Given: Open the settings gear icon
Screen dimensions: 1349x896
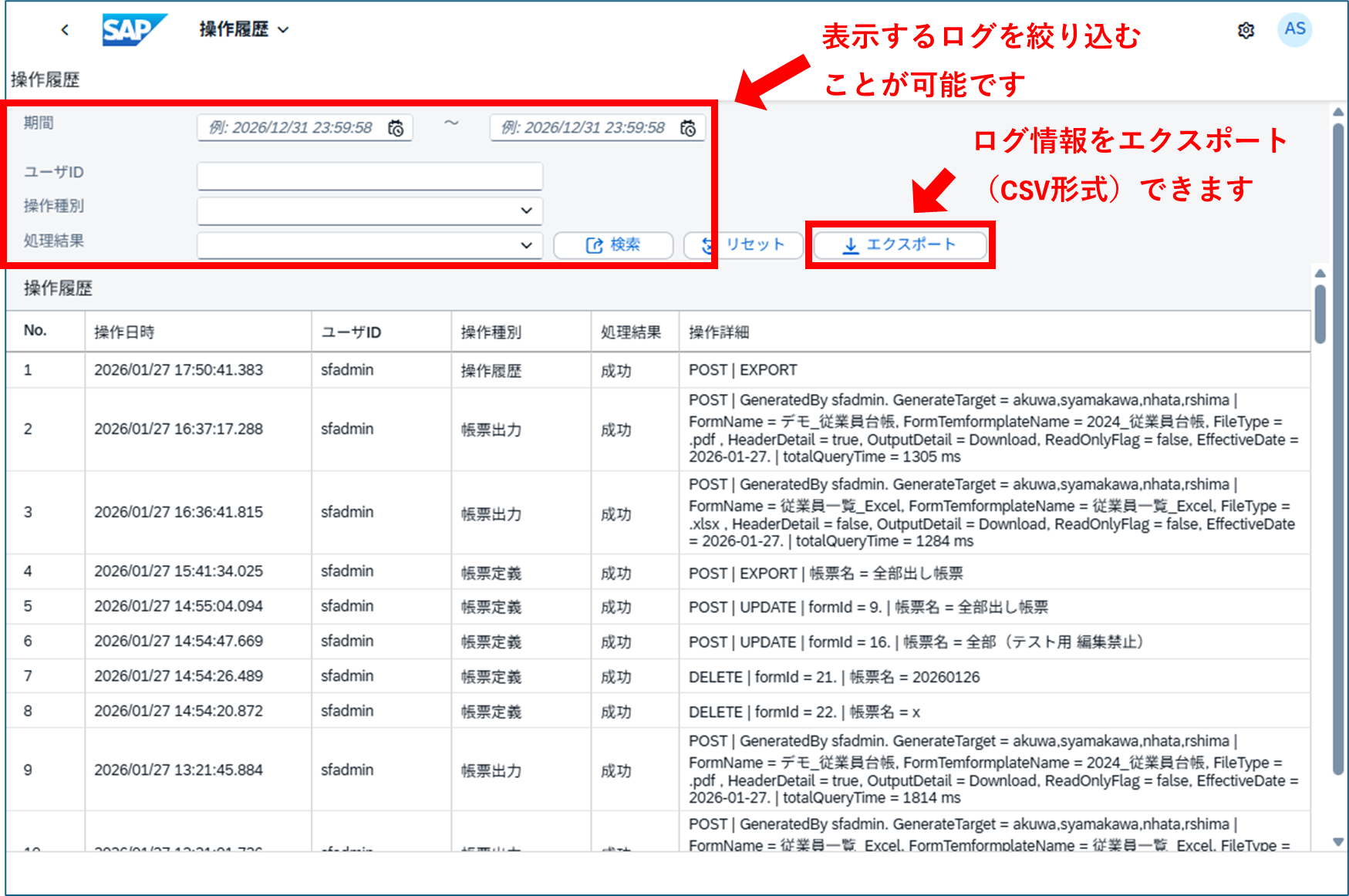Looking at the screenshot, I should [1246, 30].
